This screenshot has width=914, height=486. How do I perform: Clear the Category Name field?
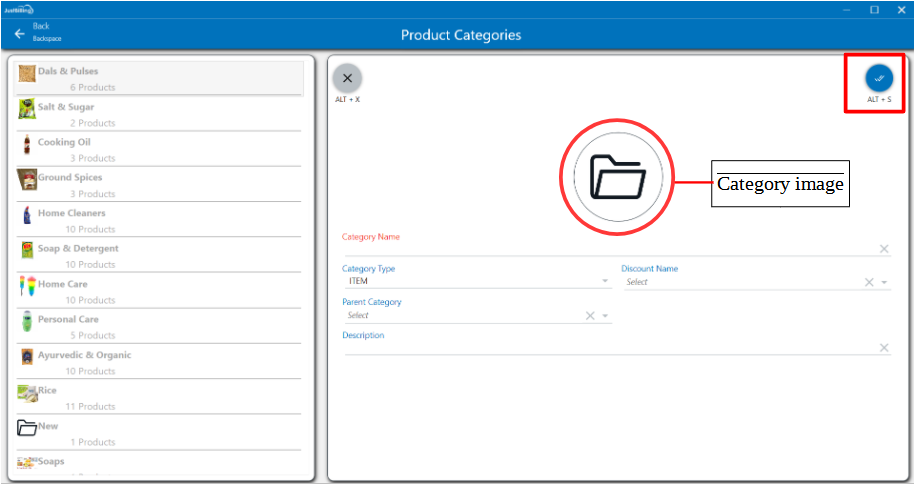884,249
